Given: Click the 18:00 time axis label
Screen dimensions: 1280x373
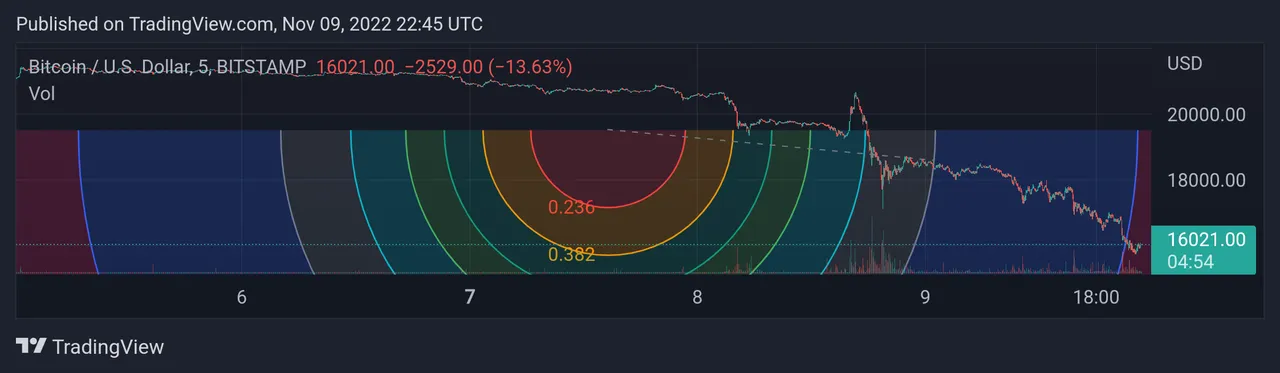Looking at the screenshot, I should click(1096, 297).
